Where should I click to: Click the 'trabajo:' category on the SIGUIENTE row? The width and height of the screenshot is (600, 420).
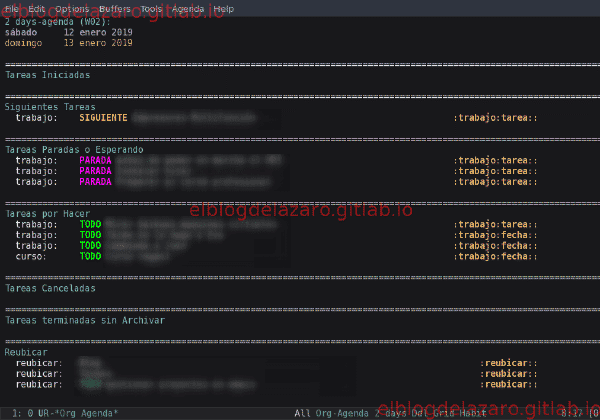(36, 118)
